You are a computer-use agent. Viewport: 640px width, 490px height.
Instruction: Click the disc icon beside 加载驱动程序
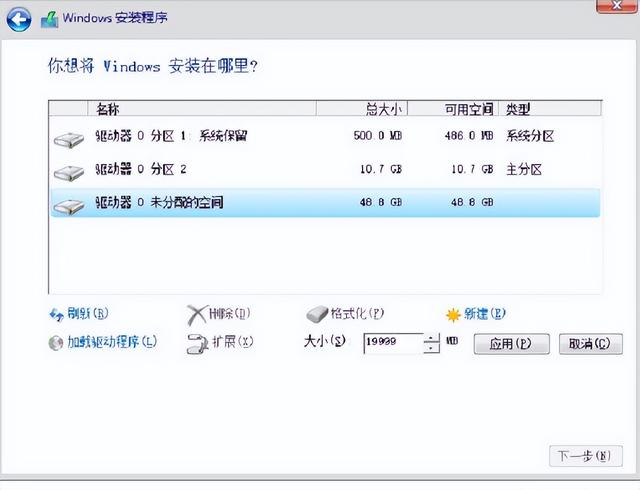56,343
